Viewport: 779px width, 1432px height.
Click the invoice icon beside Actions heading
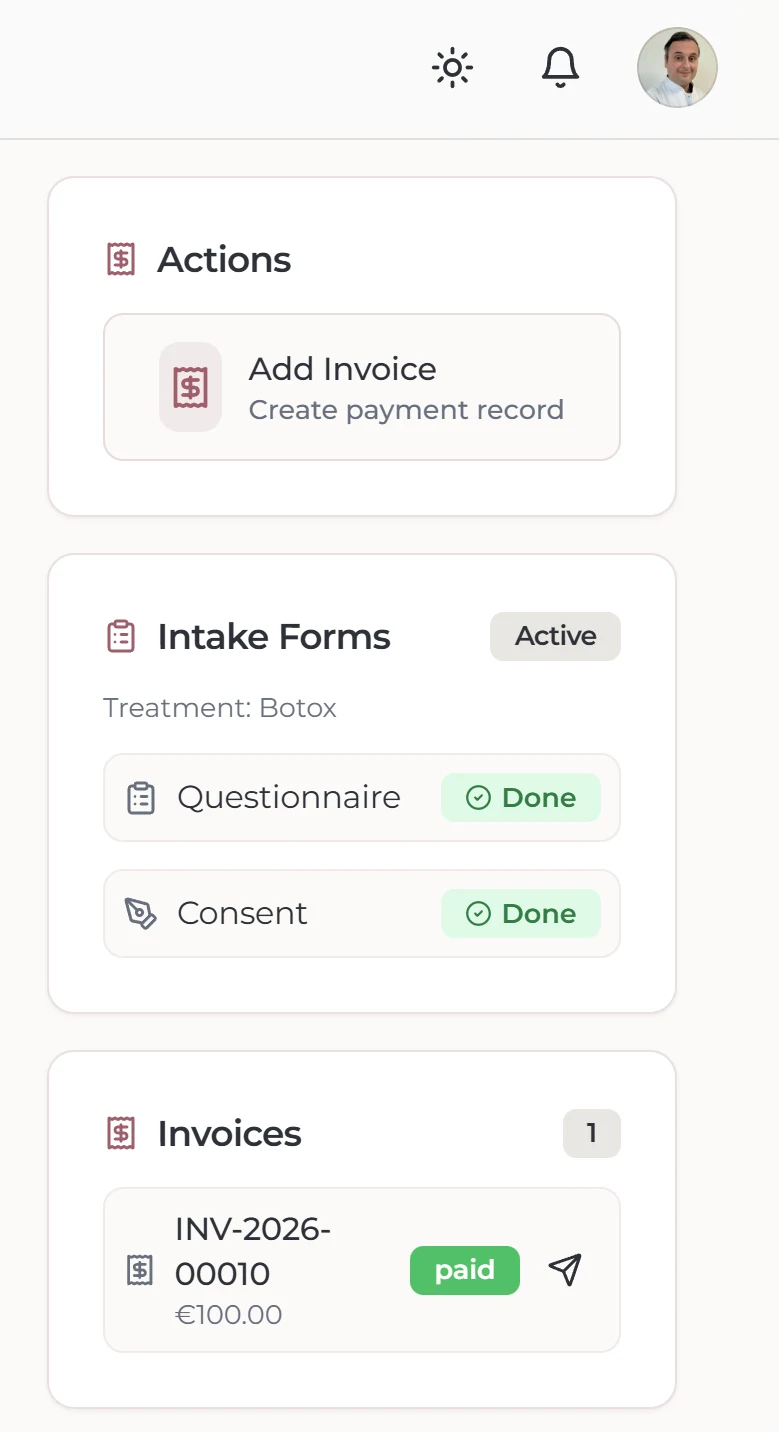tap(120, 258)
